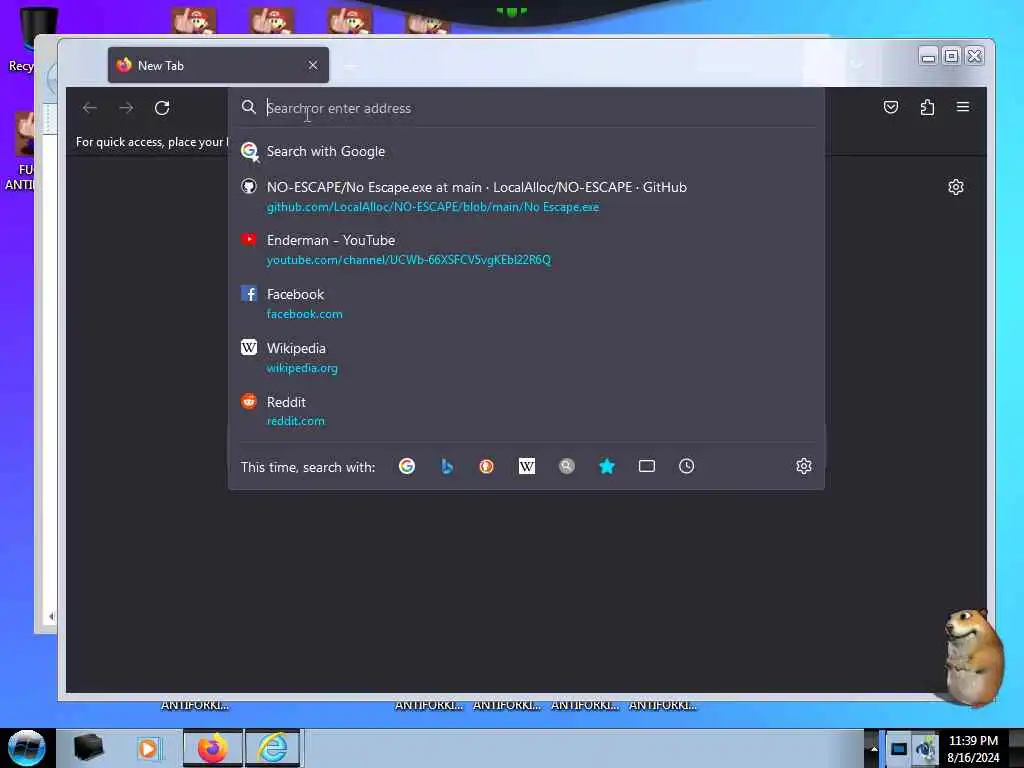Search this time with DuckDuckGo icon
The image size is (1024, 768).
click(487, 466)
